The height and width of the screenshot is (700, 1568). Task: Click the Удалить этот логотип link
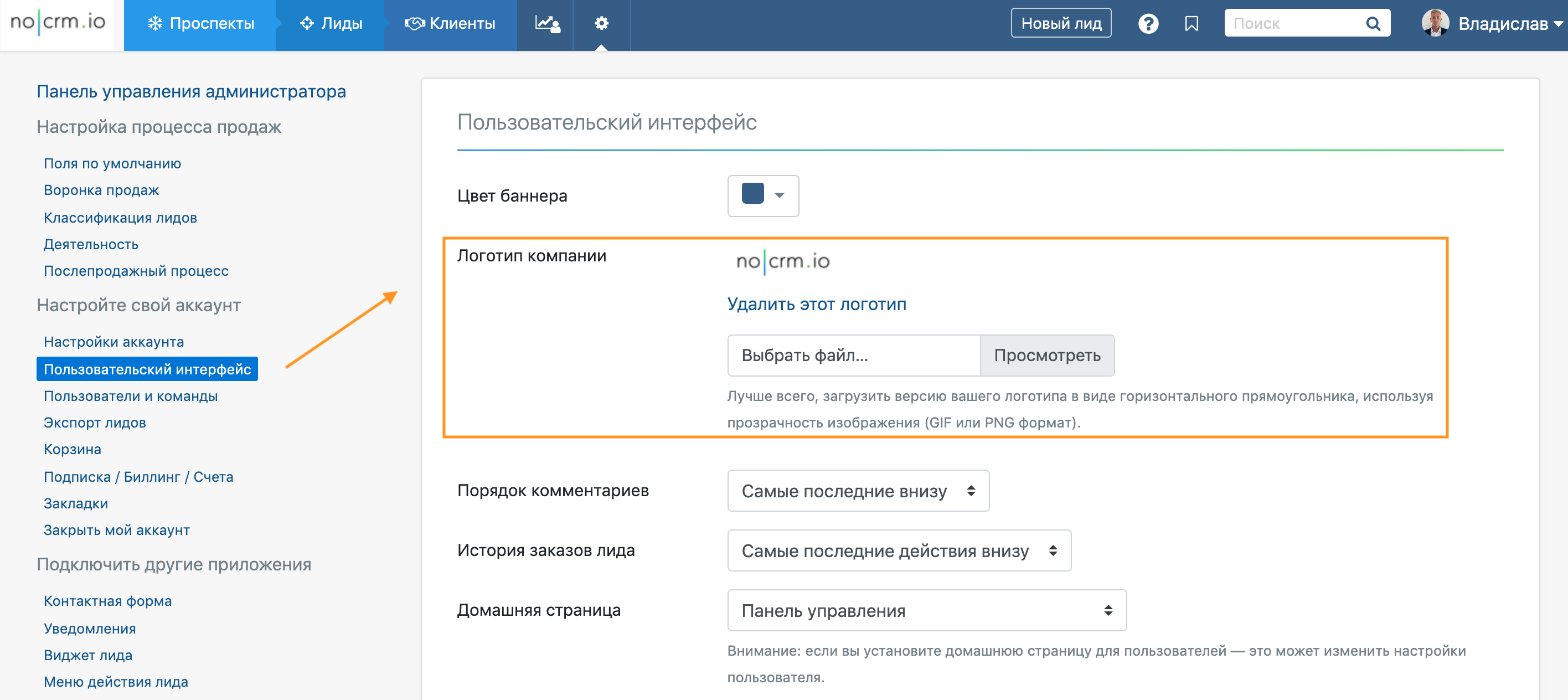[816, 305]
